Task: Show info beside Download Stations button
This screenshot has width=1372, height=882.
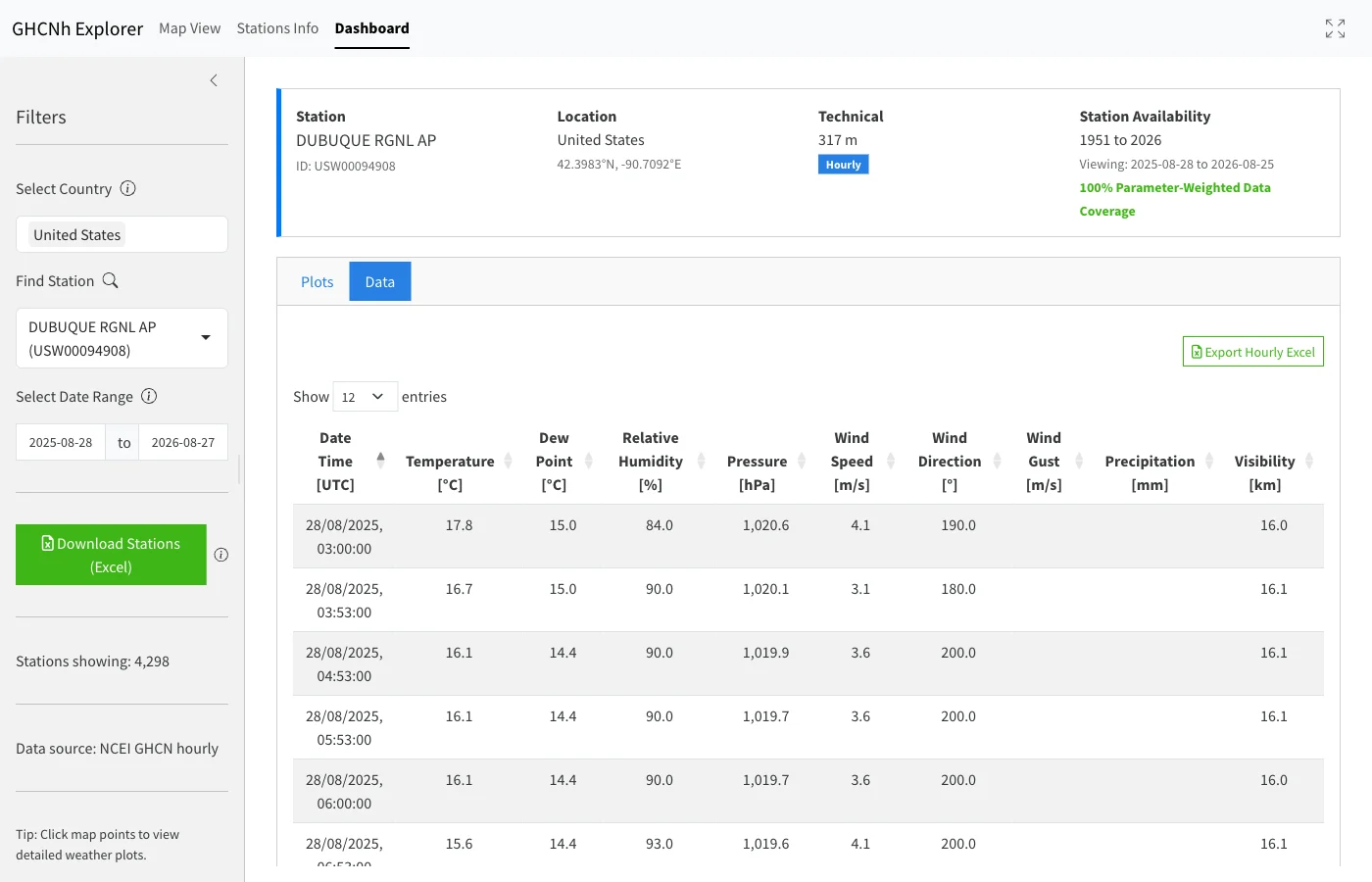Action: coord(221,555)
